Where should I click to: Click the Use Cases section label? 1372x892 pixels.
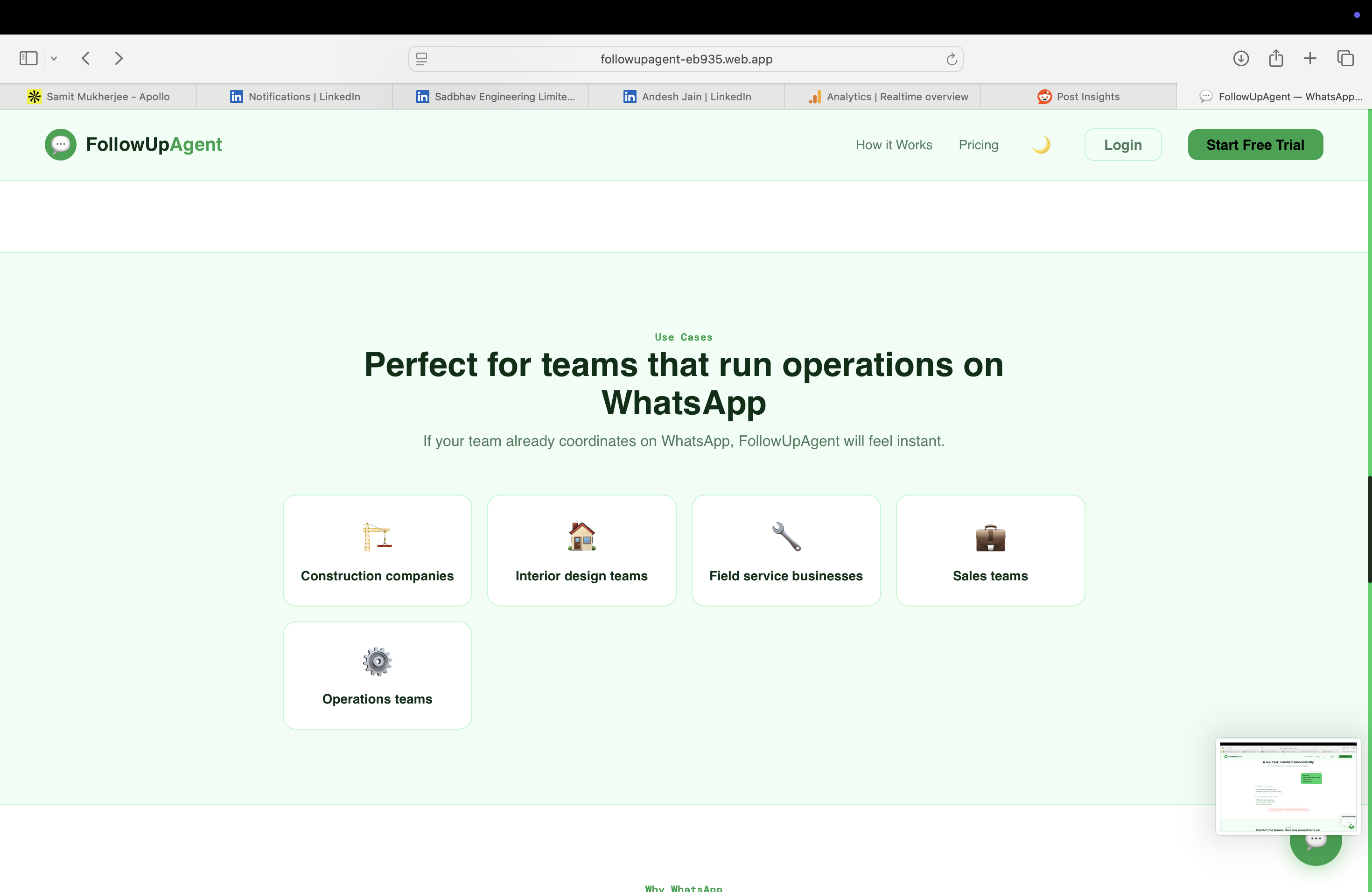pyautogui.click(x=684, y=337)
